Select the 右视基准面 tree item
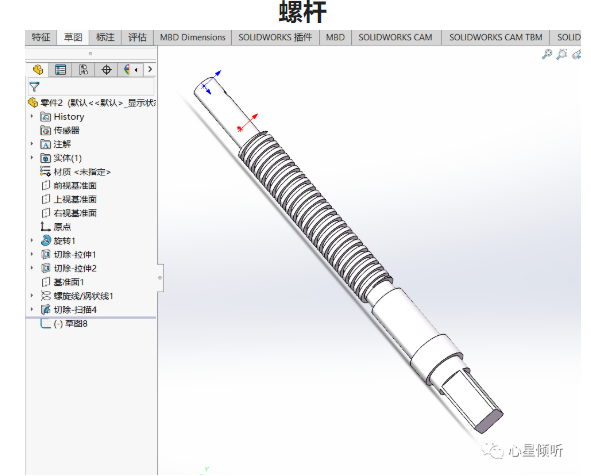This screenshot has width=591, height=476. point(69,213)
